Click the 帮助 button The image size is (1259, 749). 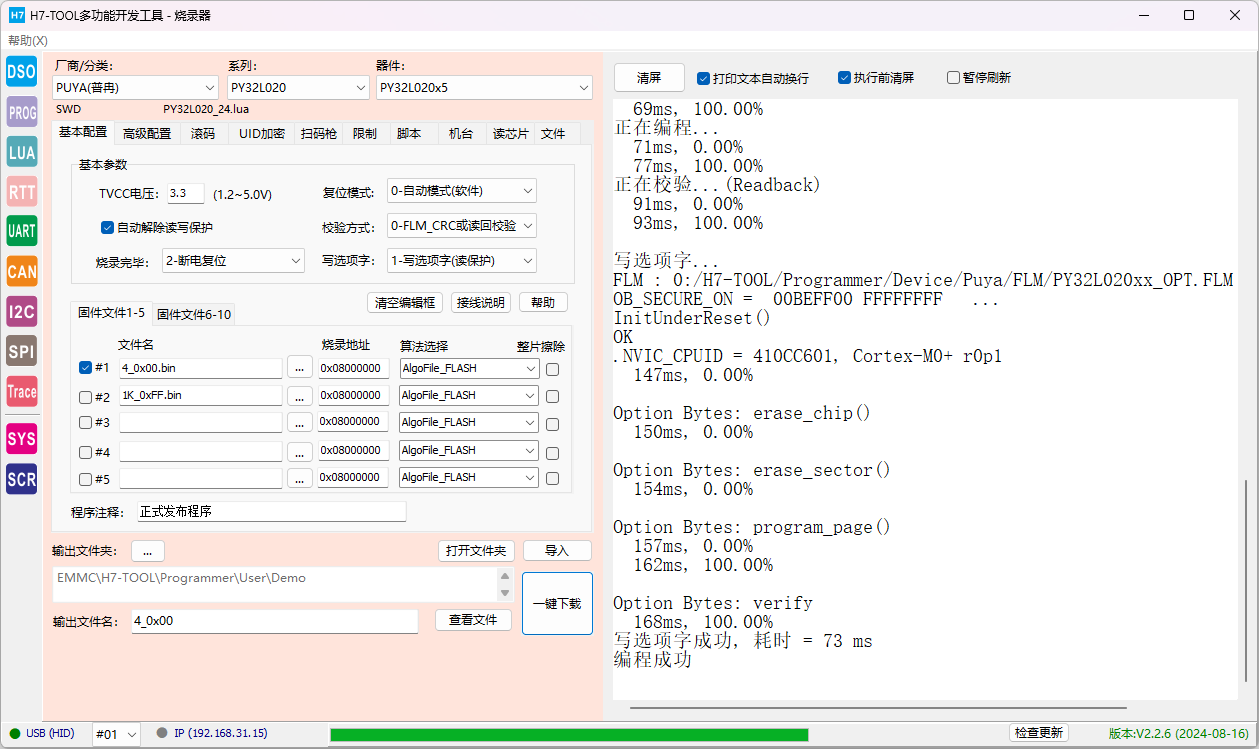(x=543, y=302)
